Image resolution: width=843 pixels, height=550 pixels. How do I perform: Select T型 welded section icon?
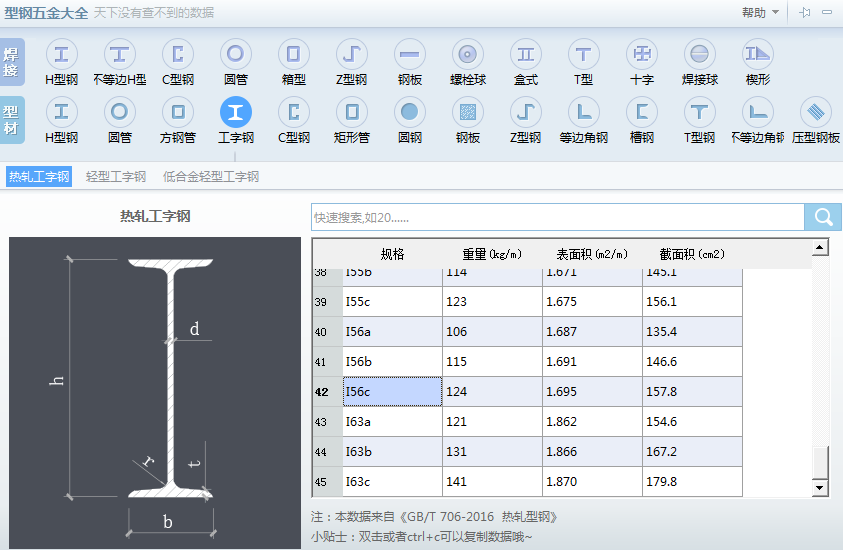coord(584,54)
